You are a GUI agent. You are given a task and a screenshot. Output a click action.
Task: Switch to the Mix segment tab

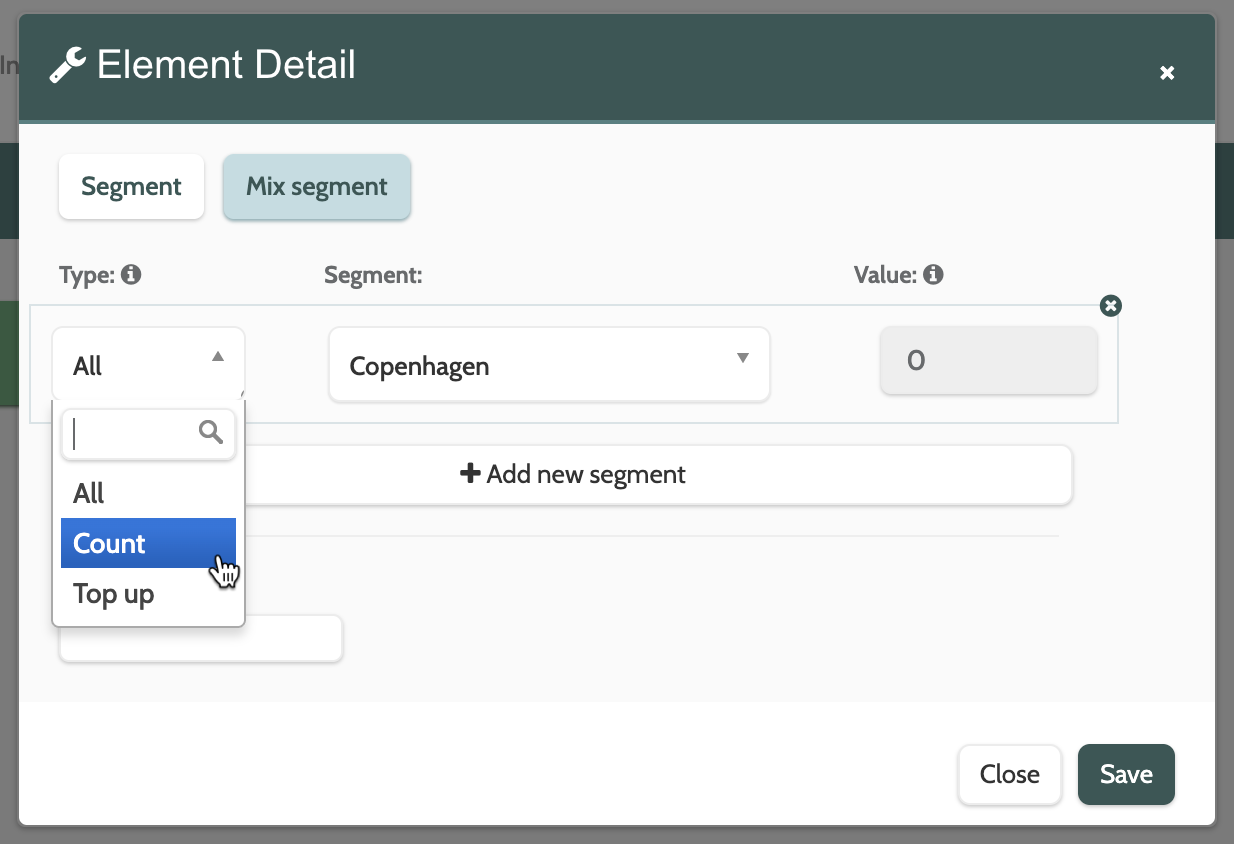tap(317, 187)
